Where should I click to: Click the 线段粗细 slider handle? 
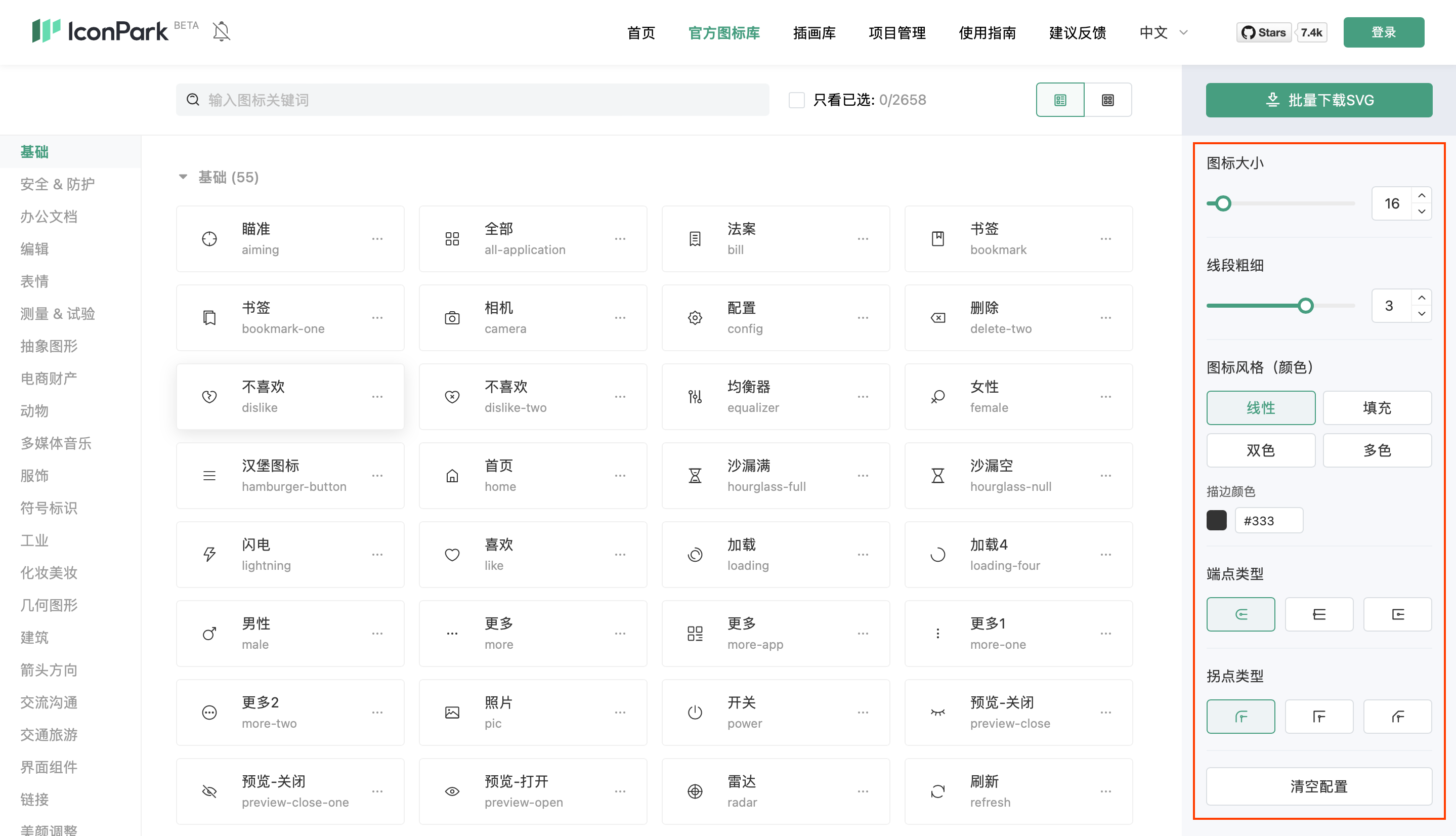click(1306, 306)
